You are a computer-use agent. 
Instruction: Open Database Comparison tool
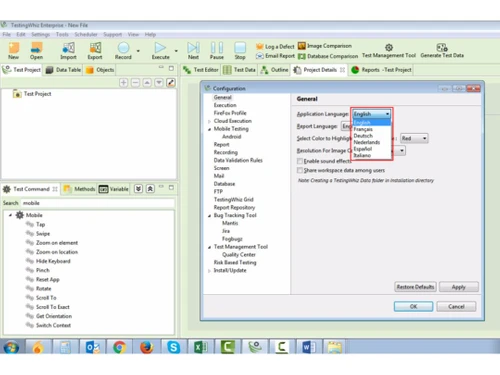(x=328, y=56)
